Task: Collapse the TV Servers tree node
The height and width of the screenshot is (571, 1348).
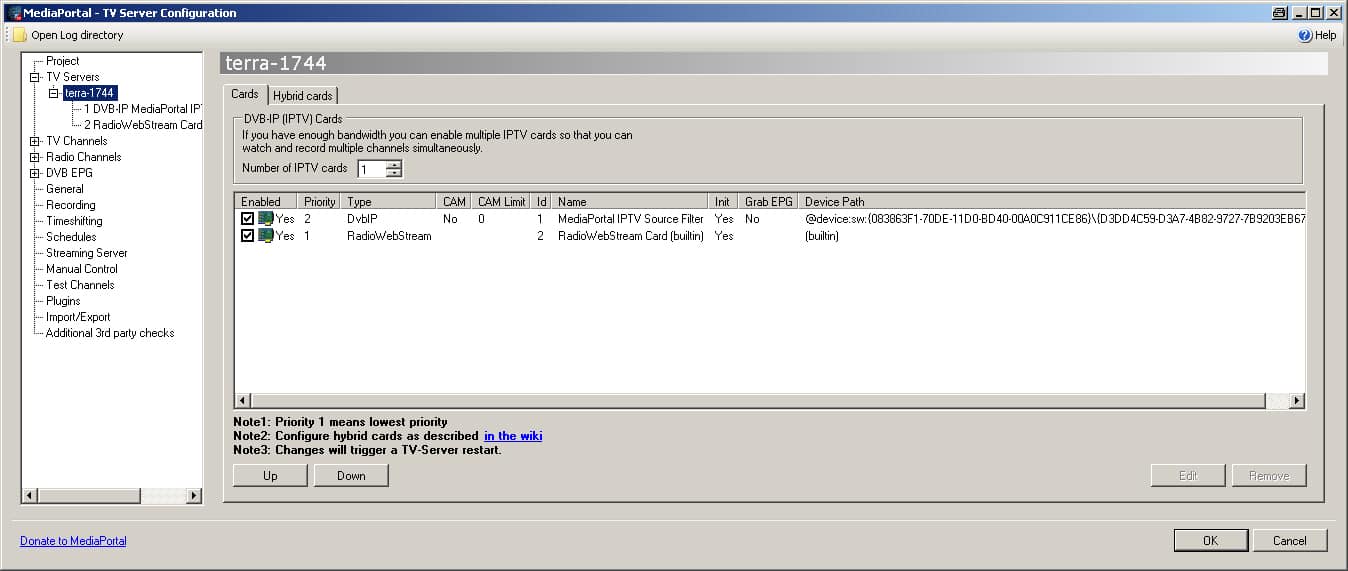Action: click(35, 77)
